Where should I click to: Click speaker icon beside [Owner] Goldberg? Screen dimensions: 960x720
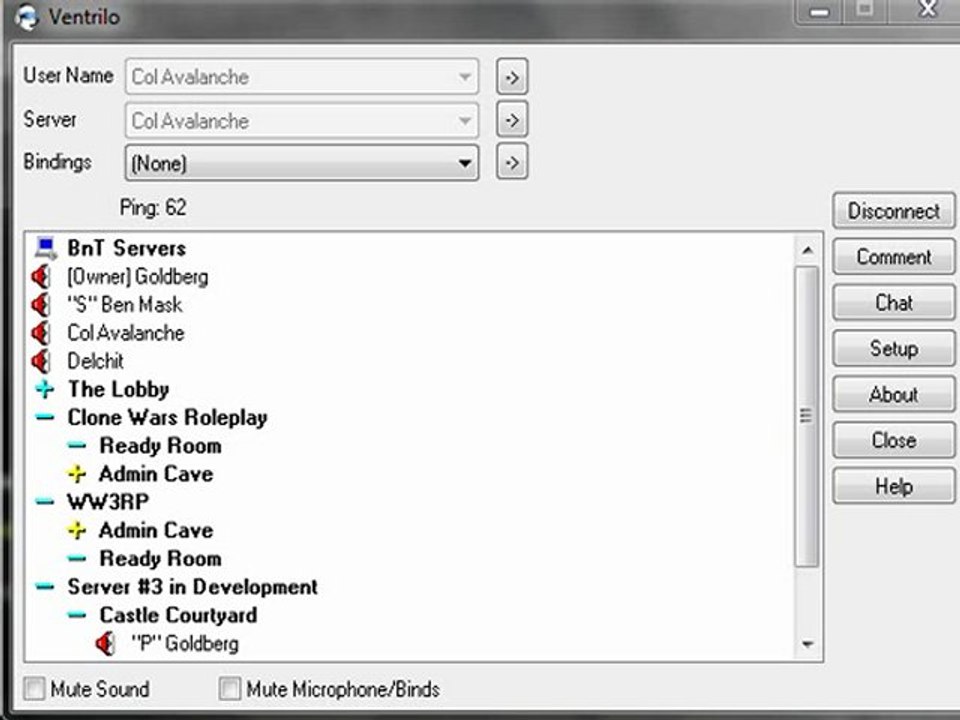pos(41,277)
